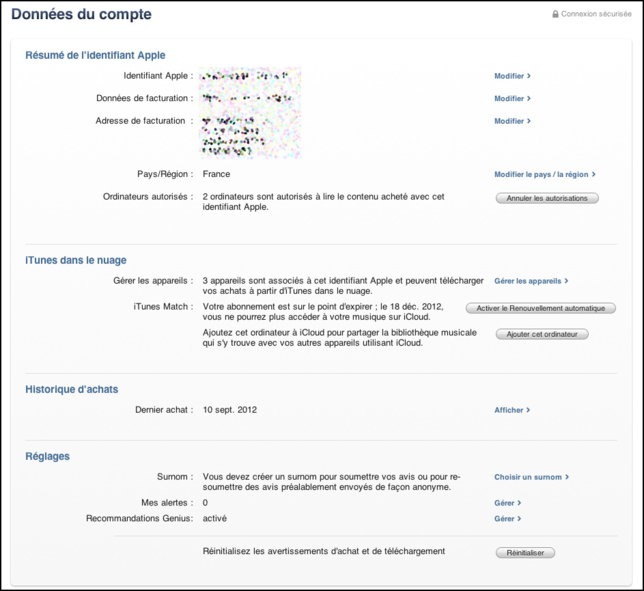Image resolution: width=644 pixels, height=591 pixels.
Task: Click the Mes alertes label
Action: pos(167,503)
